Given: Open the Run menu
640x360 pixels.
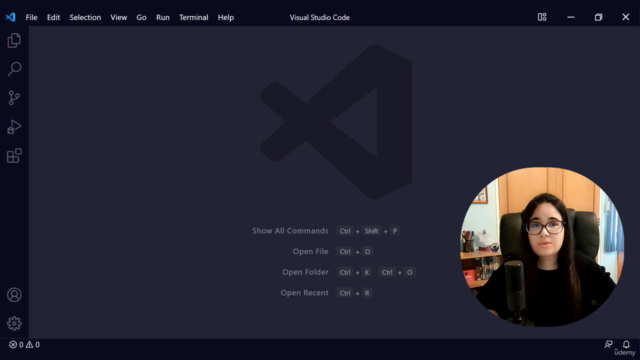Looking at the screenshot, I should (162, 17).
